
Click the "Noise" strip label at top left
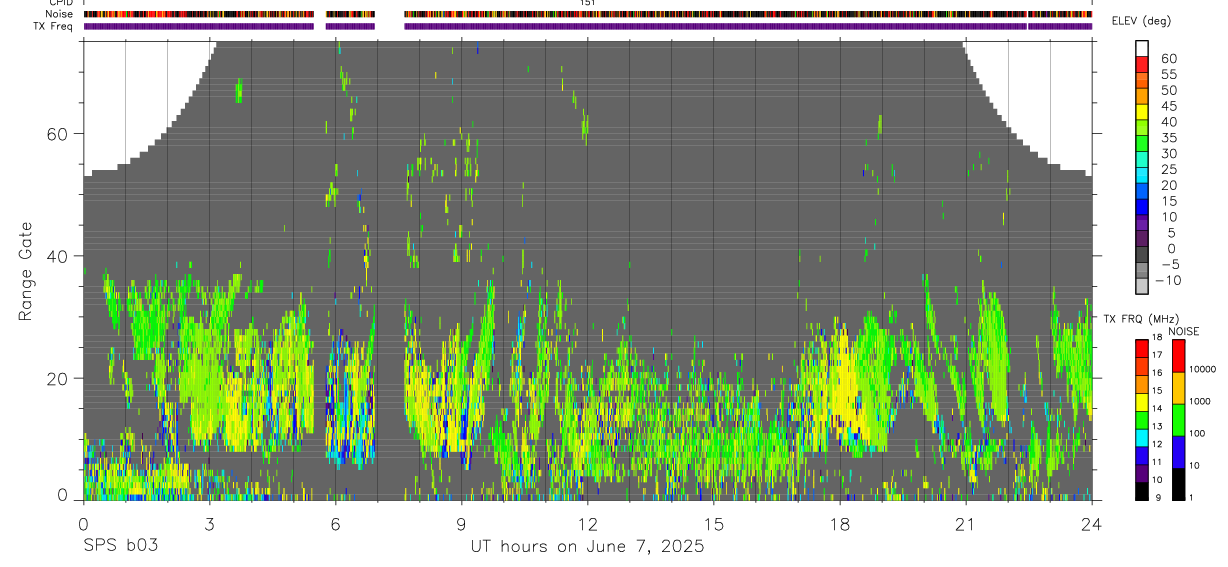60,14
